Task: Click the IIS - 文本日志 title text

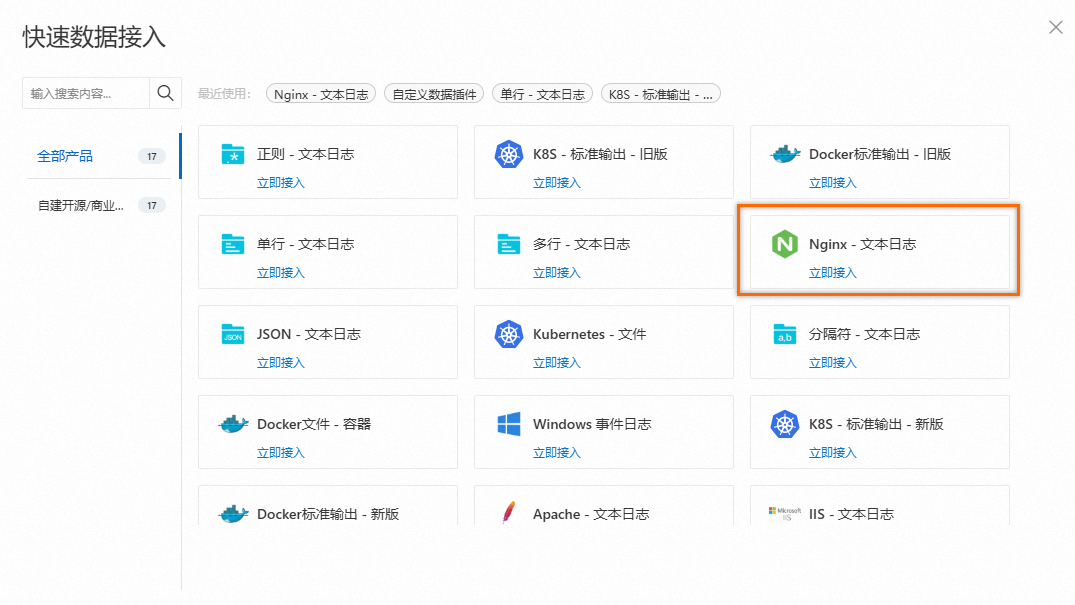Action: click(851, 514)
